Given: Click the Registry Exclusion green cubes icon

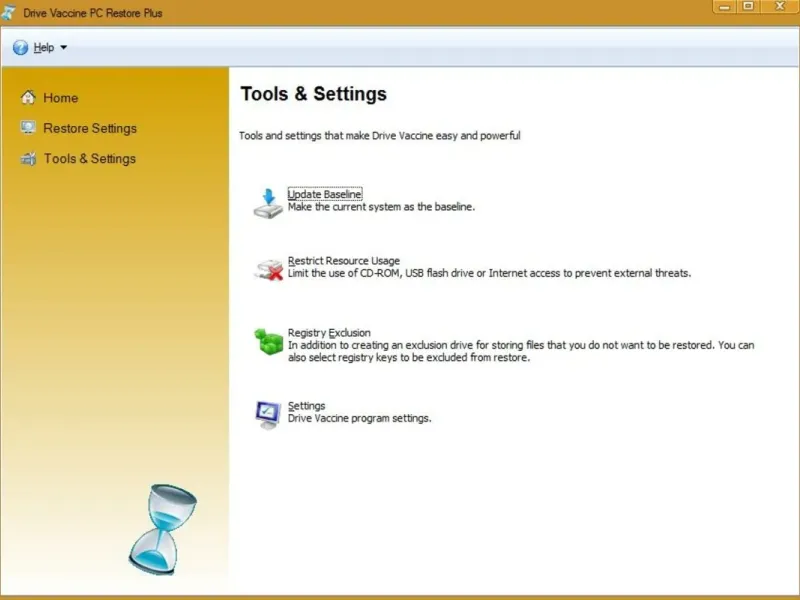Looking at the screenshot, I should pos(268,341).
